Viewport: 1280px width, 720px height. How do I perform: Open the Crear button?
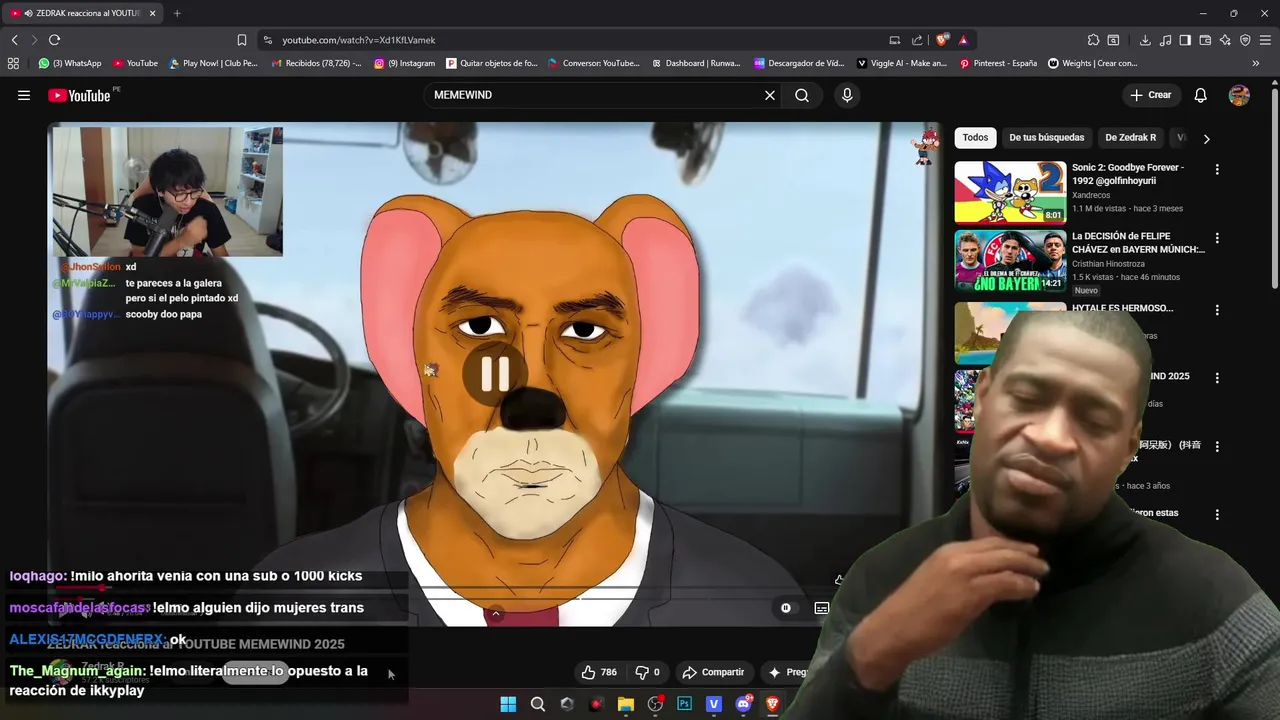(1150, 95)
